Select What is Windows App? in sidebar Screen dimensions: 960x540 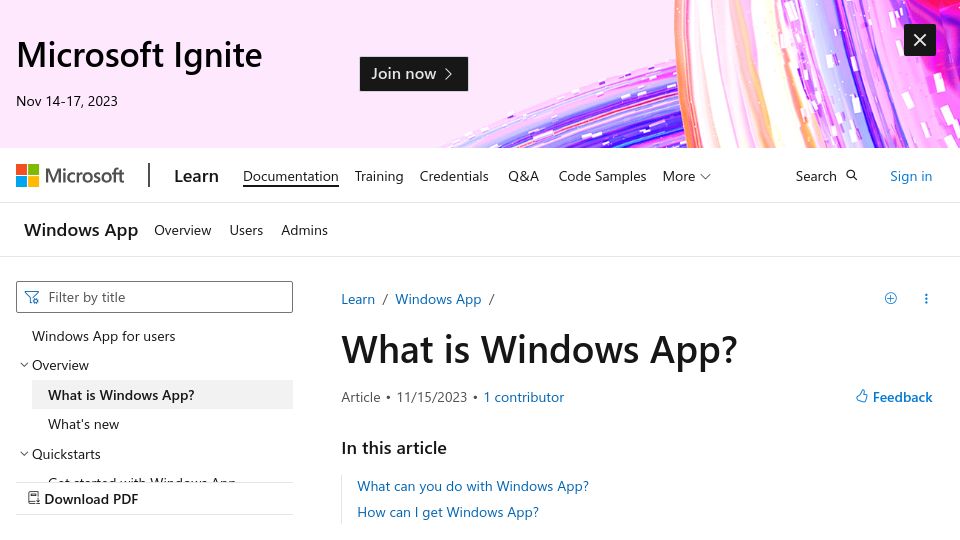pyautogui.click(x=162, y=395)
